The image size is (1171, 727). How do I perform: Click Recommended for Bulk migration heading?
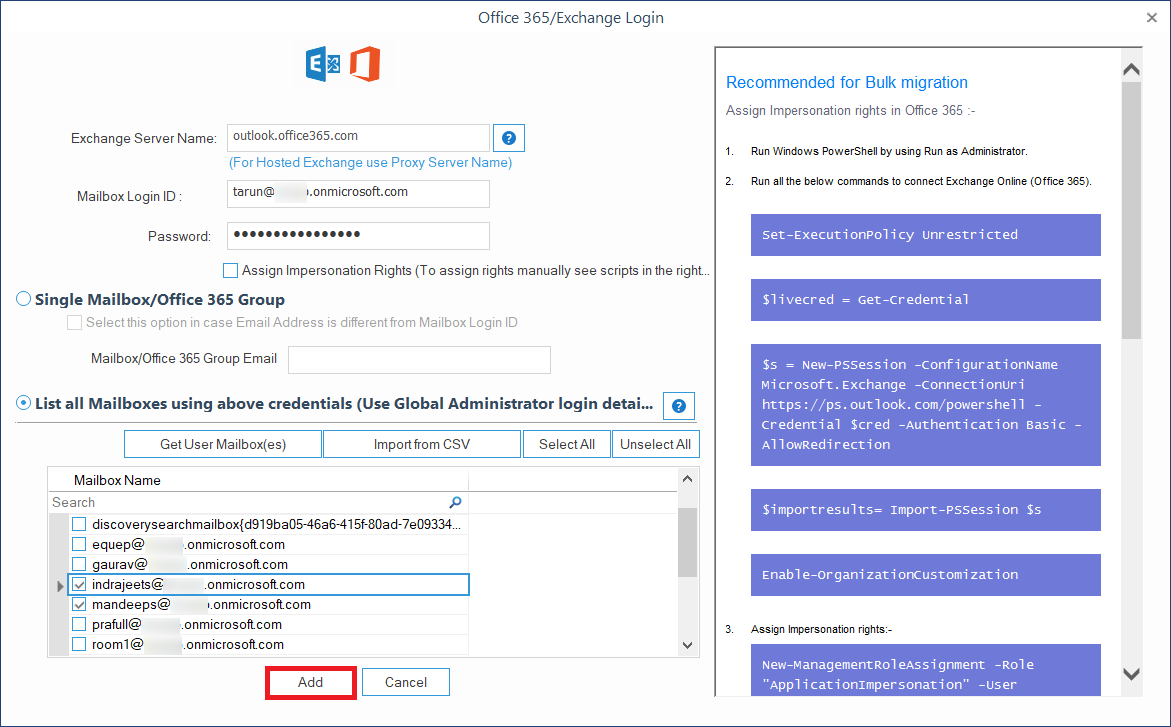[847, 82]
